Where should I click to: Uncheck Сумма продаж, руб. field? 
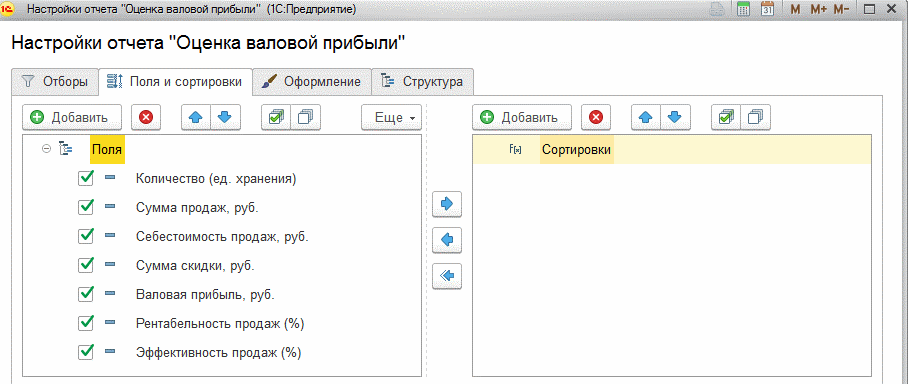click(86, 207)
